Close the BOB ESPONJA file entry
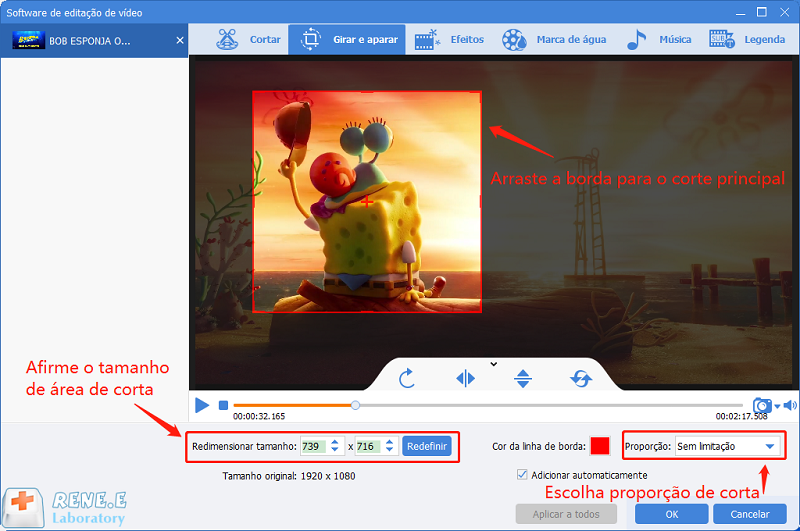This screenshot has height=531, width=800. 180,40
